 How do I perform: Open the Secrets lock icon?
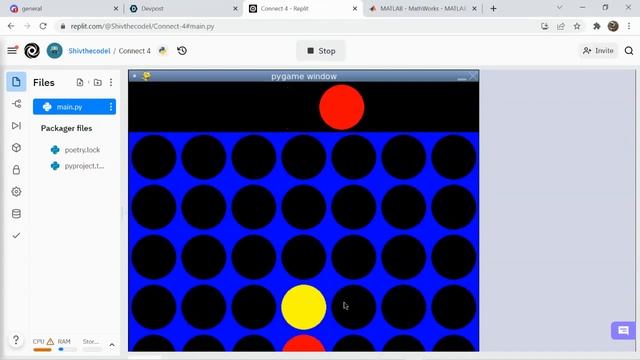tap(16, 170)
